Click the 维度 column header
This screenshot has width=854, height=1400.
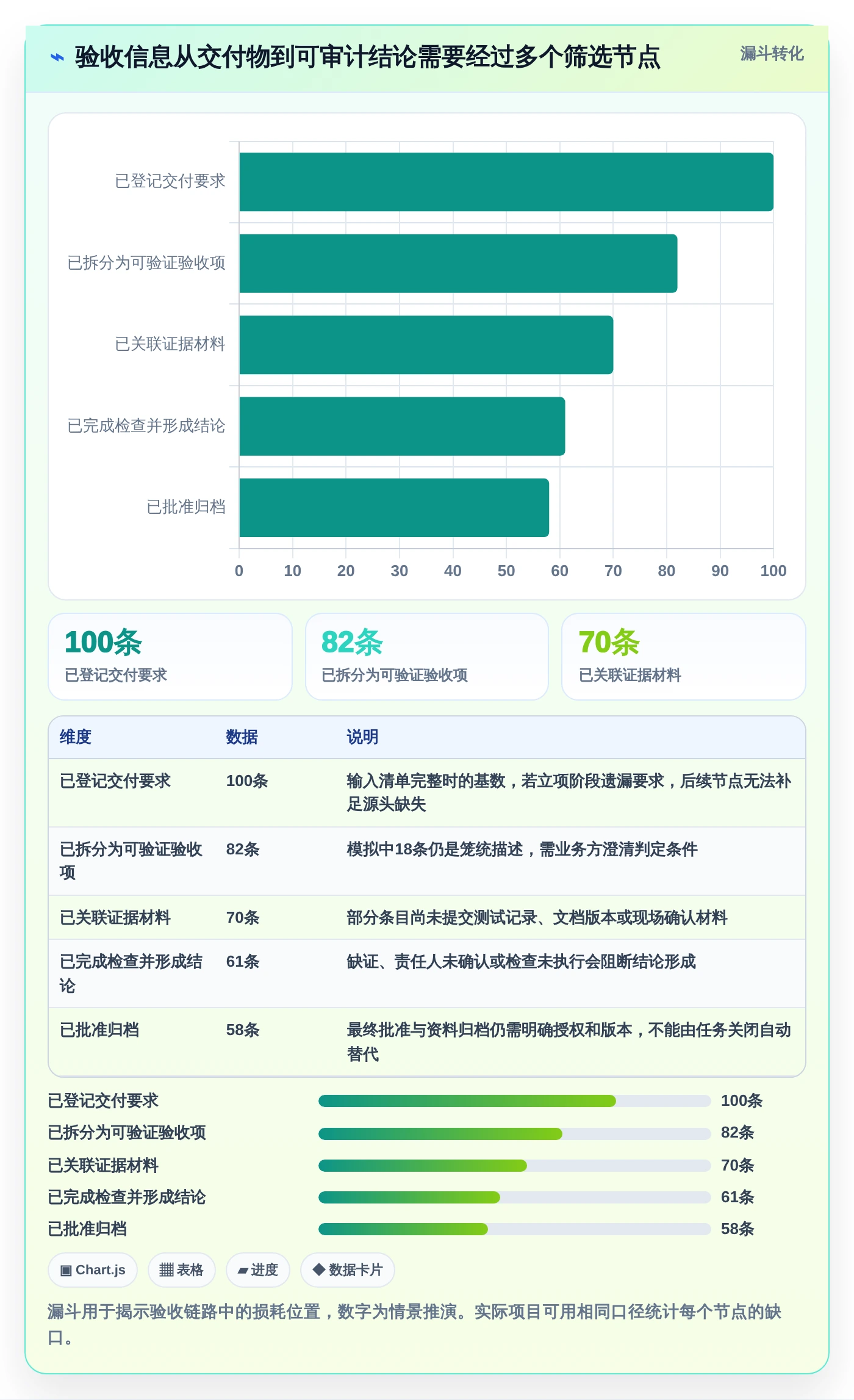76,737
